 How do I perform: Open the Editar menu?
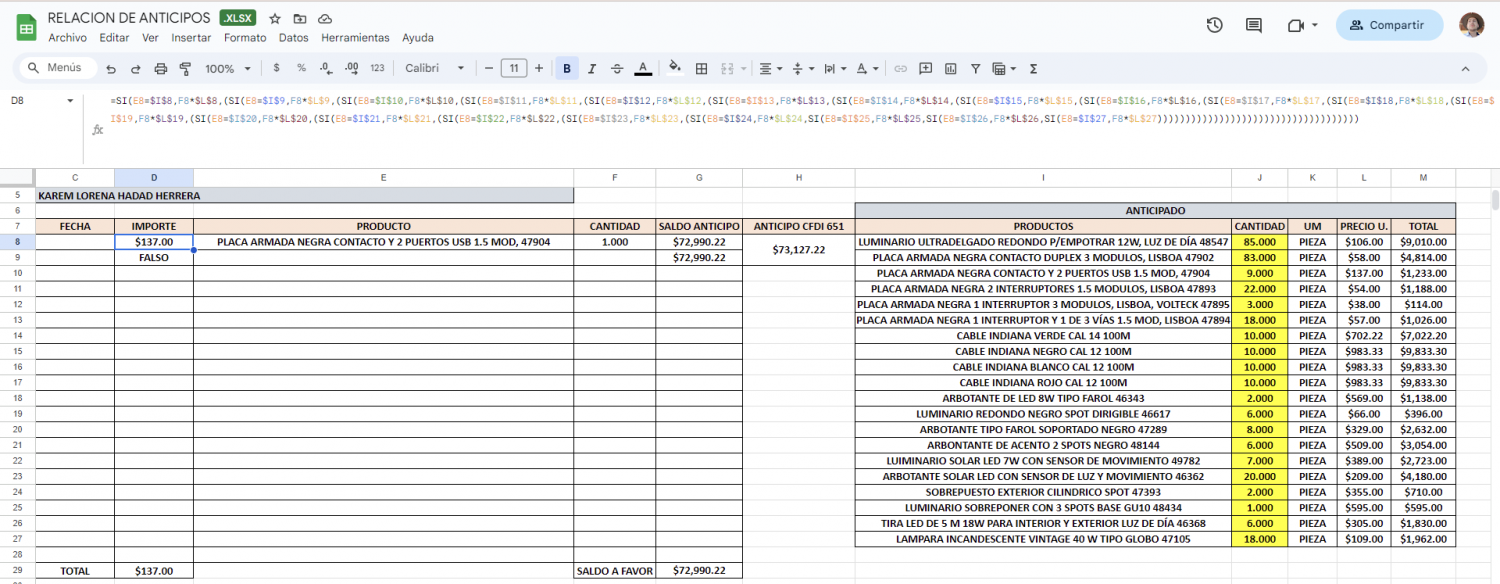[114, 37]
